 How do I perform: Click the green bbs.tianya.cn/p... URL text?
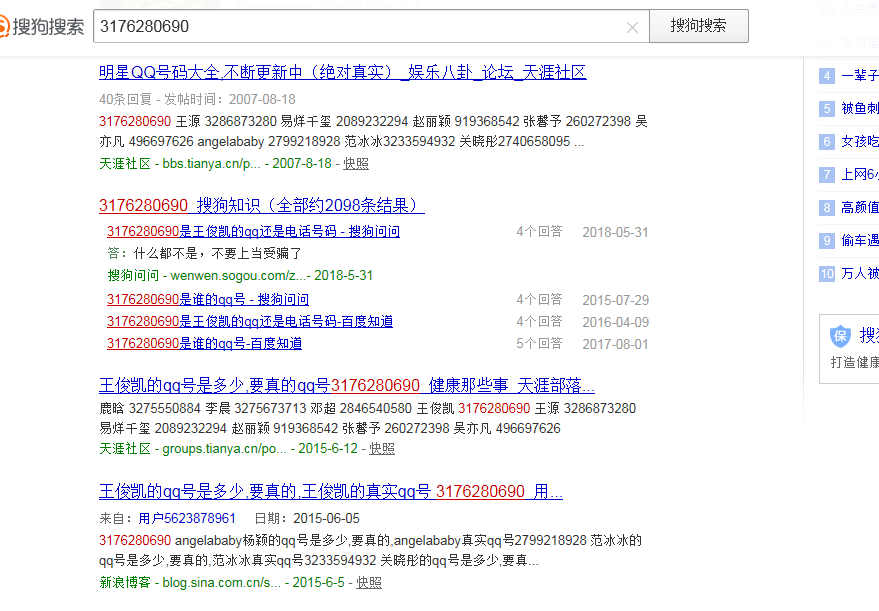(x=211, y=164)
